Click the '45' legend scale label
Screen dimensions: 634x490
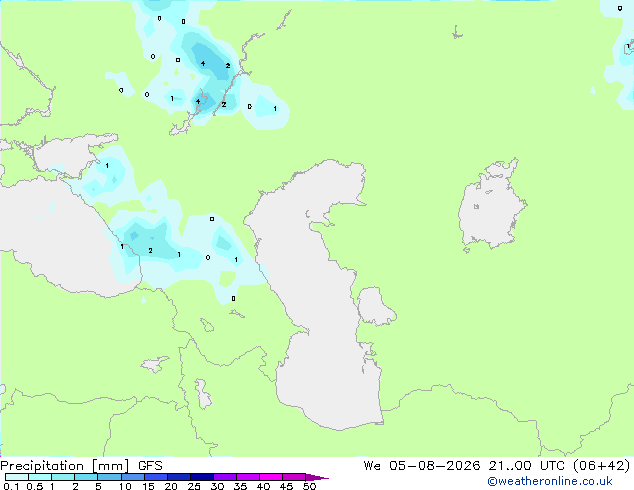(x=286, y=486)
